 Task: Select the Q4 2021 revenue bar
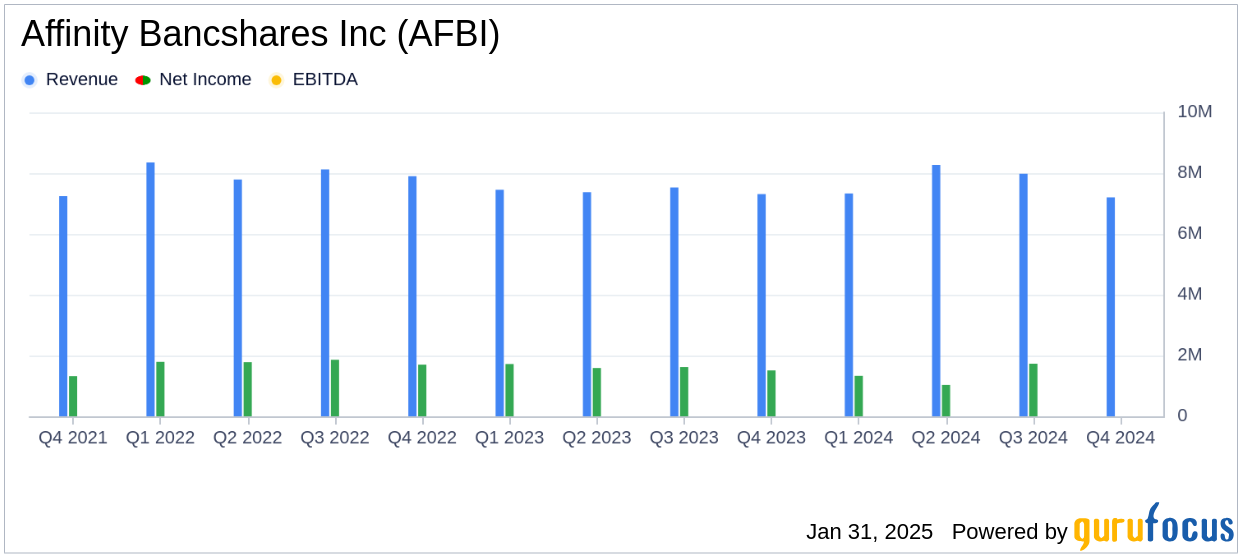[63, 306]
